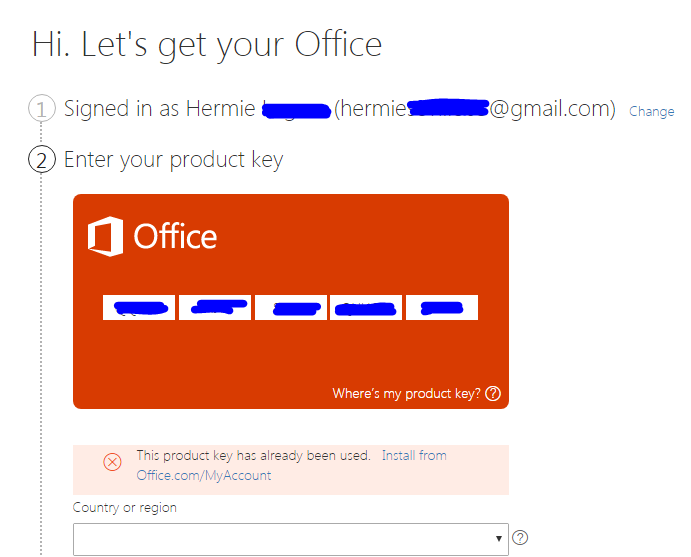Click the red error X icon
691x557 pixels.
click(112, 462)
